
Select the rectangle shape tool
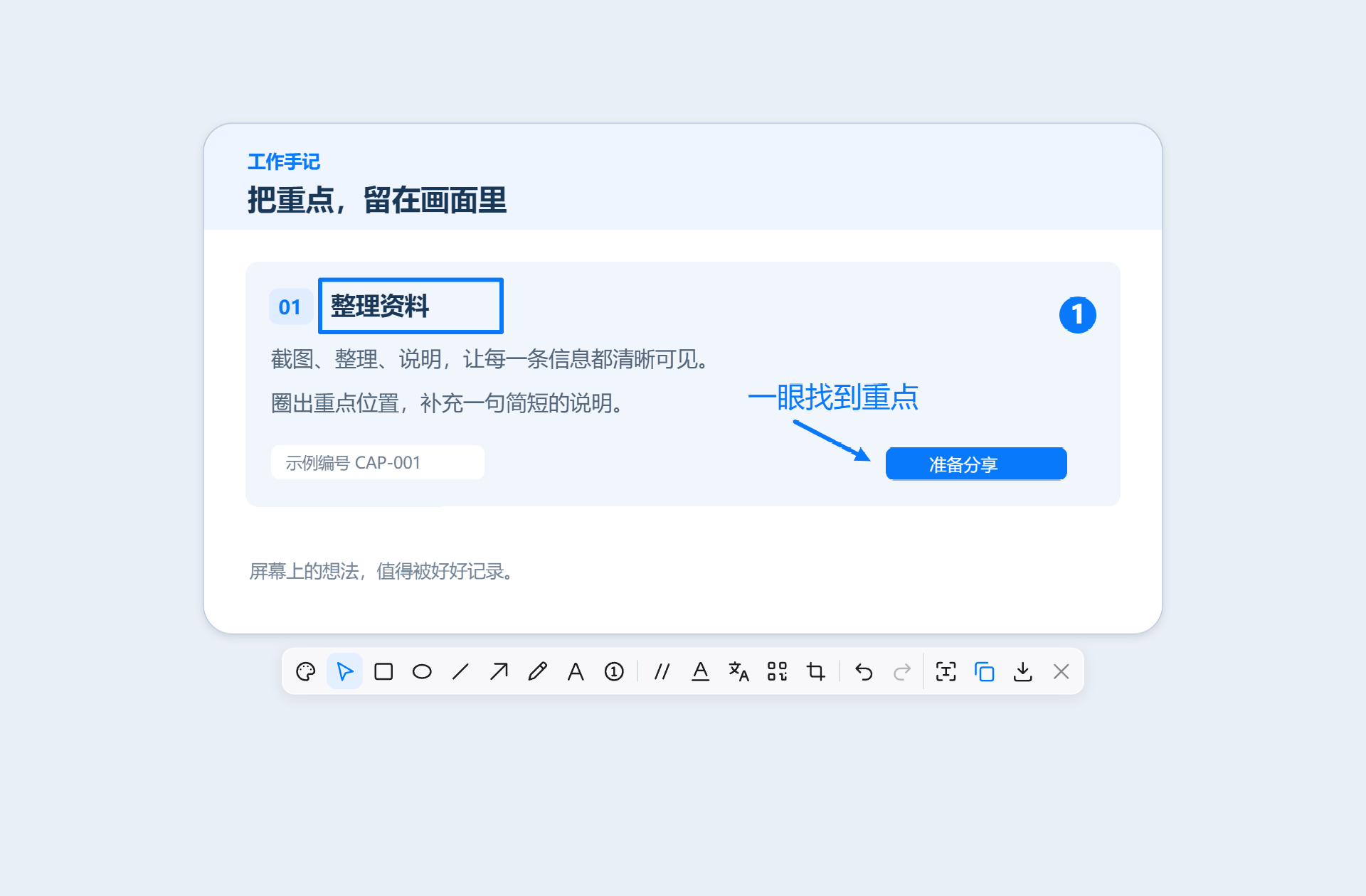(x=383, y=671)
